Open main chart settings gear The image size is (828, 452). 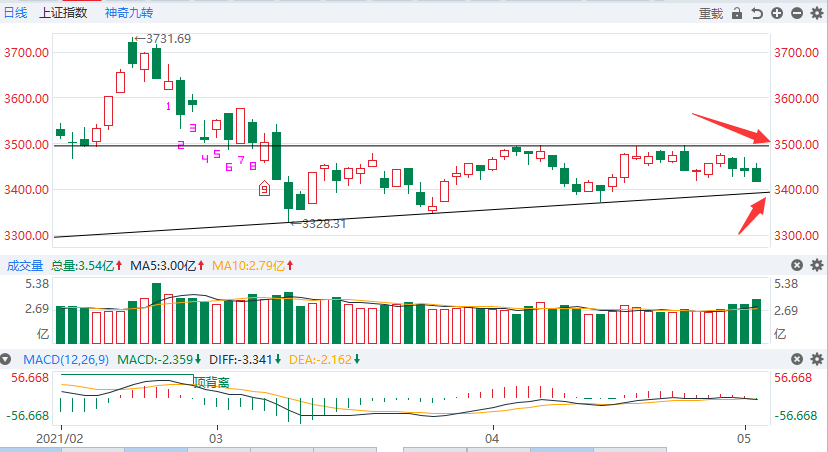tap(816, 13)
